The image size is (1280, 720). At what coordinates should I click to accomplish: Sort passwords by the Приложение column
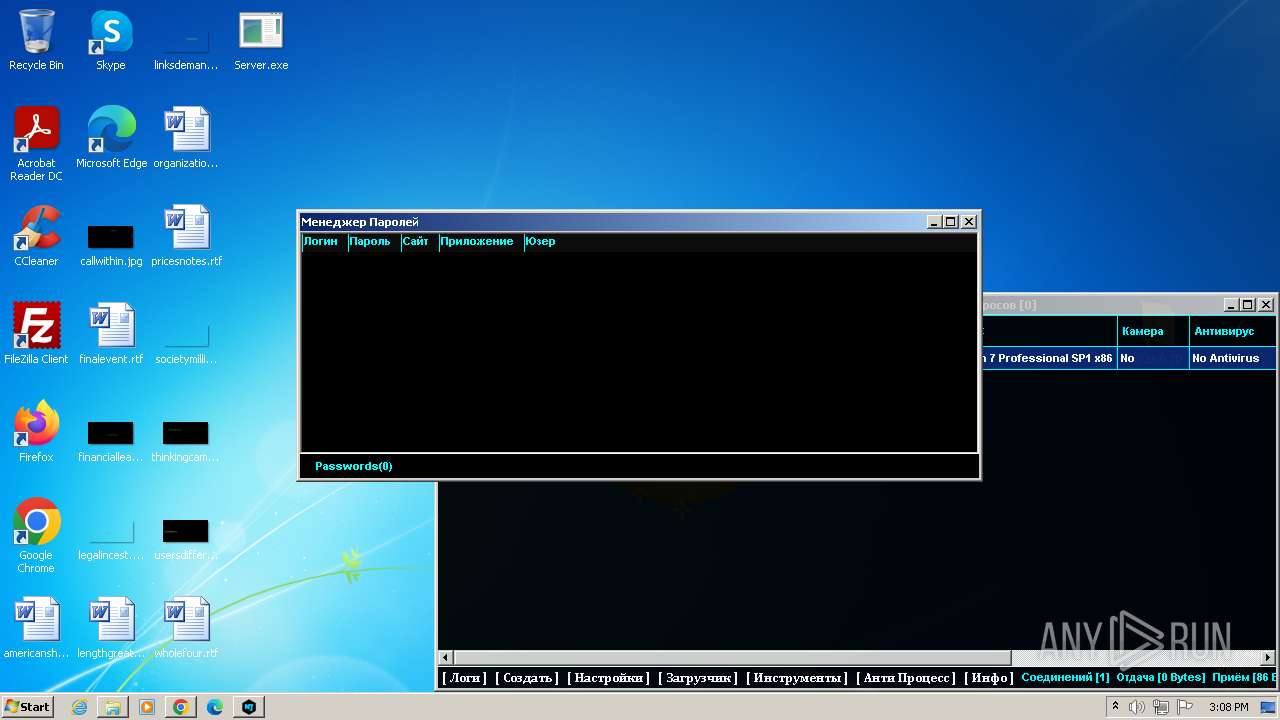pyautogui.click(x=481, y=241)
